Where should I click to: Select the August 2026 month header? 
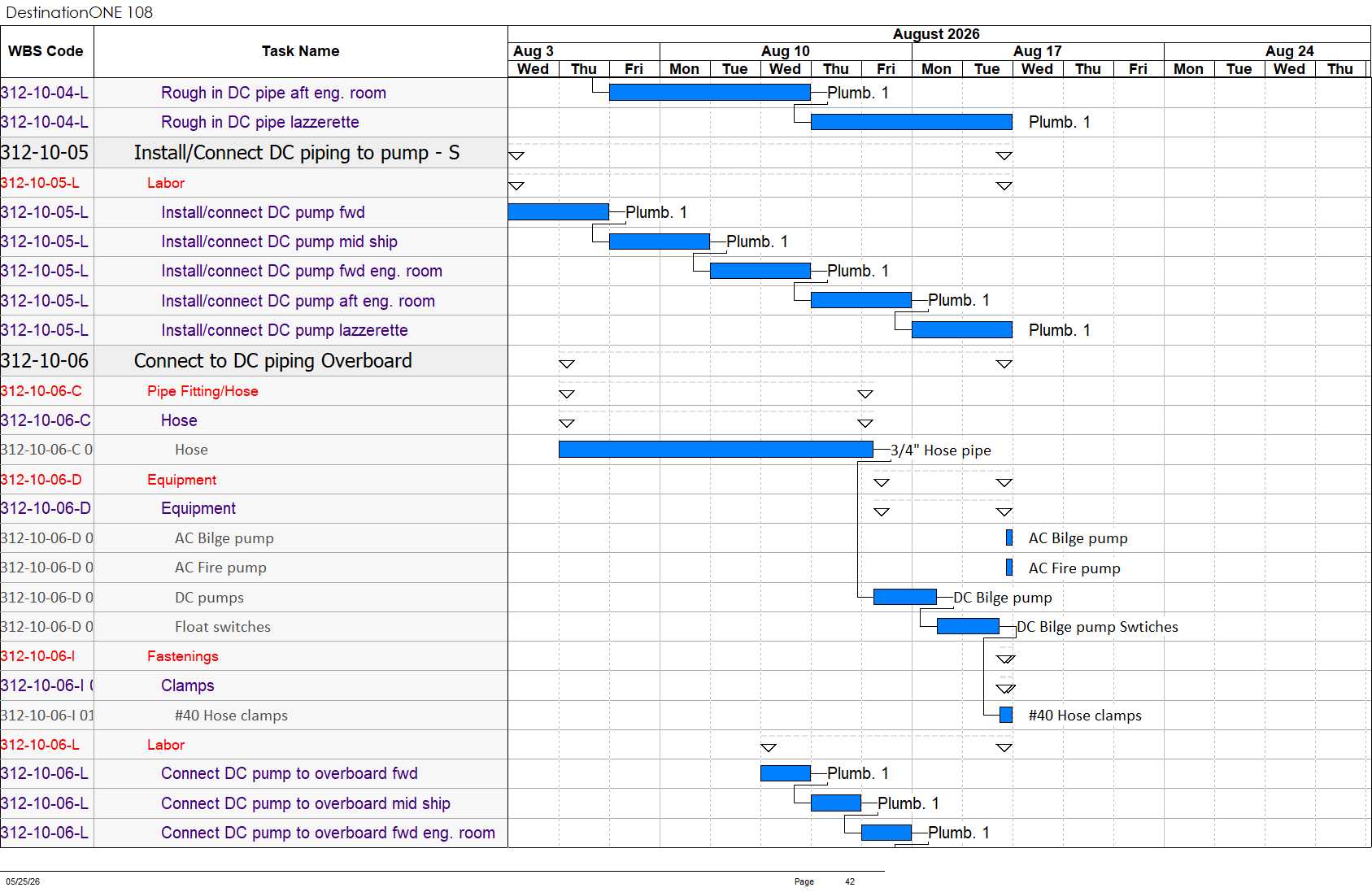(935, 34)
